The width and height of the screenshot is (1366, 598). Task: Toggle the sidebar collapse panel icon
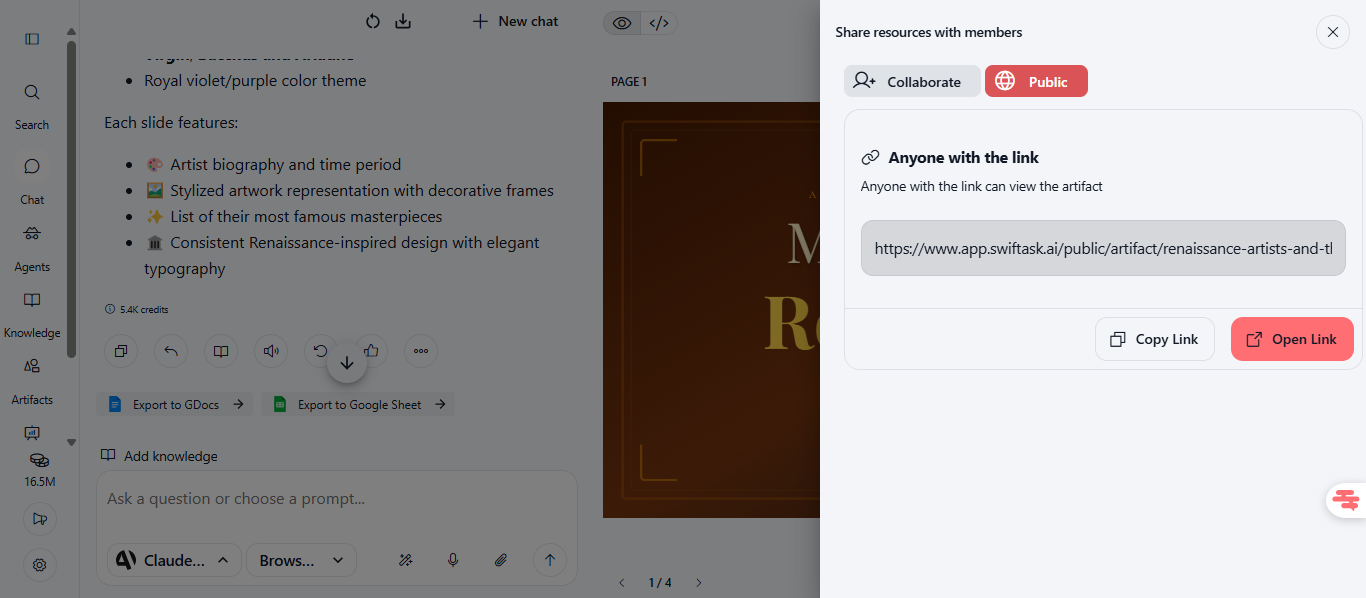[32, 39]
